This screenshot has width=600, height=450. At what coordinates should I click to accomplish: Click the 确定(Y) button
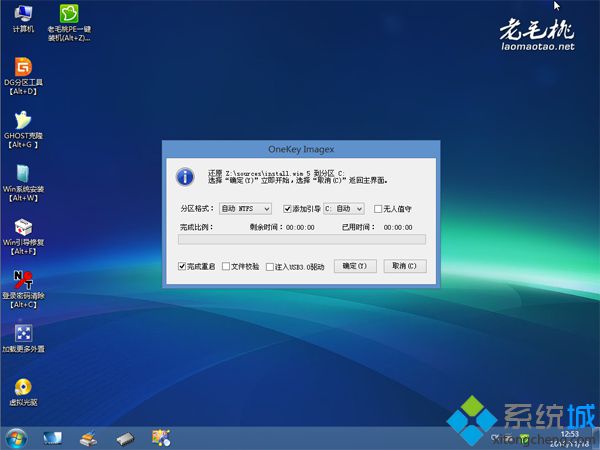[x=355, y=266]
